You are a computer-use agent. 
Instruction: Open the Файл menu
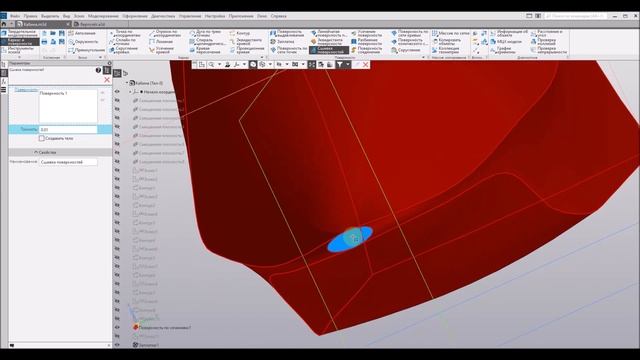[14, 16]
